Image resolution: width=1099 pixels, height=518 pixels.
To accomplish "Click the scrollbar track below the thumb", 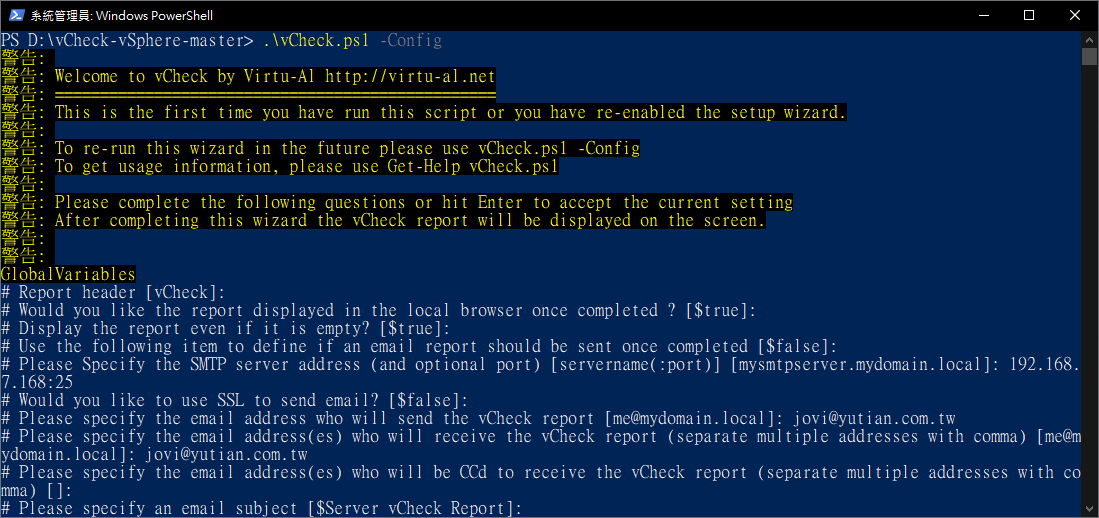I will click(x=1088, y=280).
